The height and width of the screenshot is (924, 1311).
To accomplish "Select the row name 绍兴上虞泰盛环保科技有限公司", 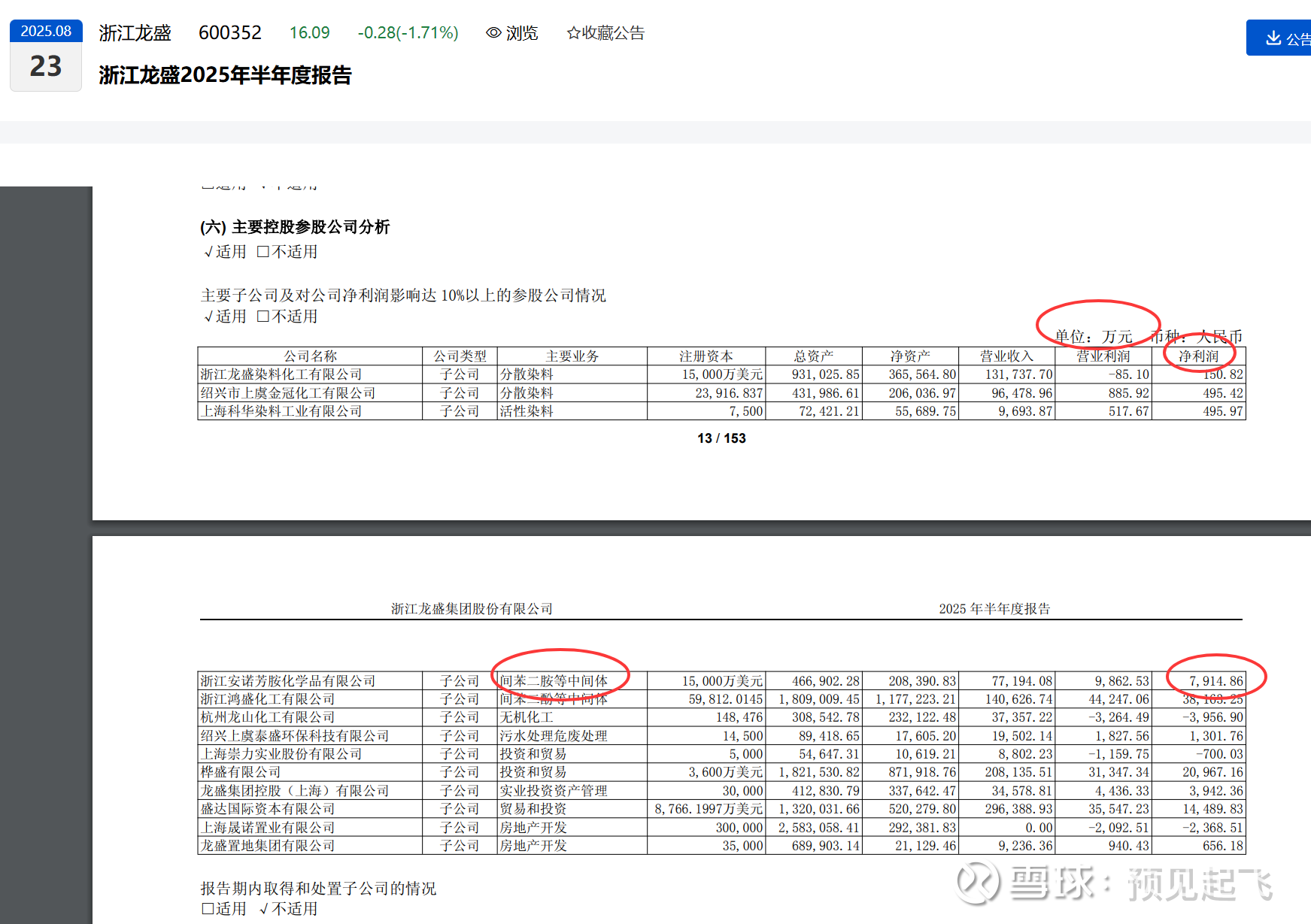I will [x=295, y=736].
